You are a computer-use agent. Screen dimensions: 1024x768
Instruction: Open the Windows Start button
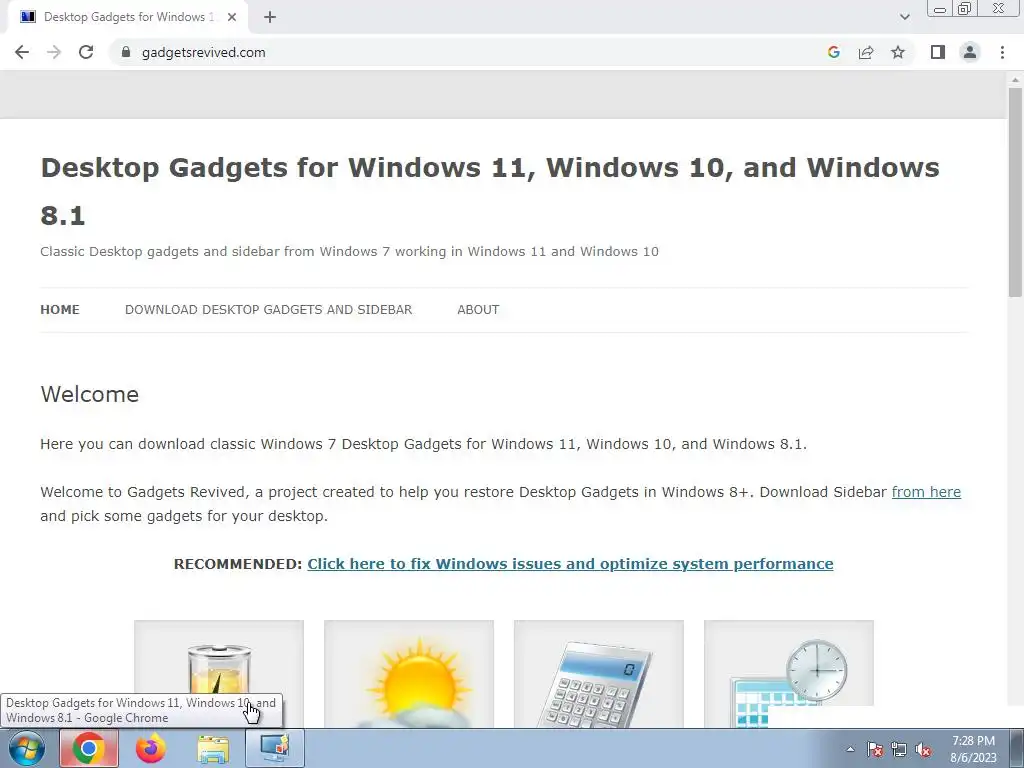point(27,748)
